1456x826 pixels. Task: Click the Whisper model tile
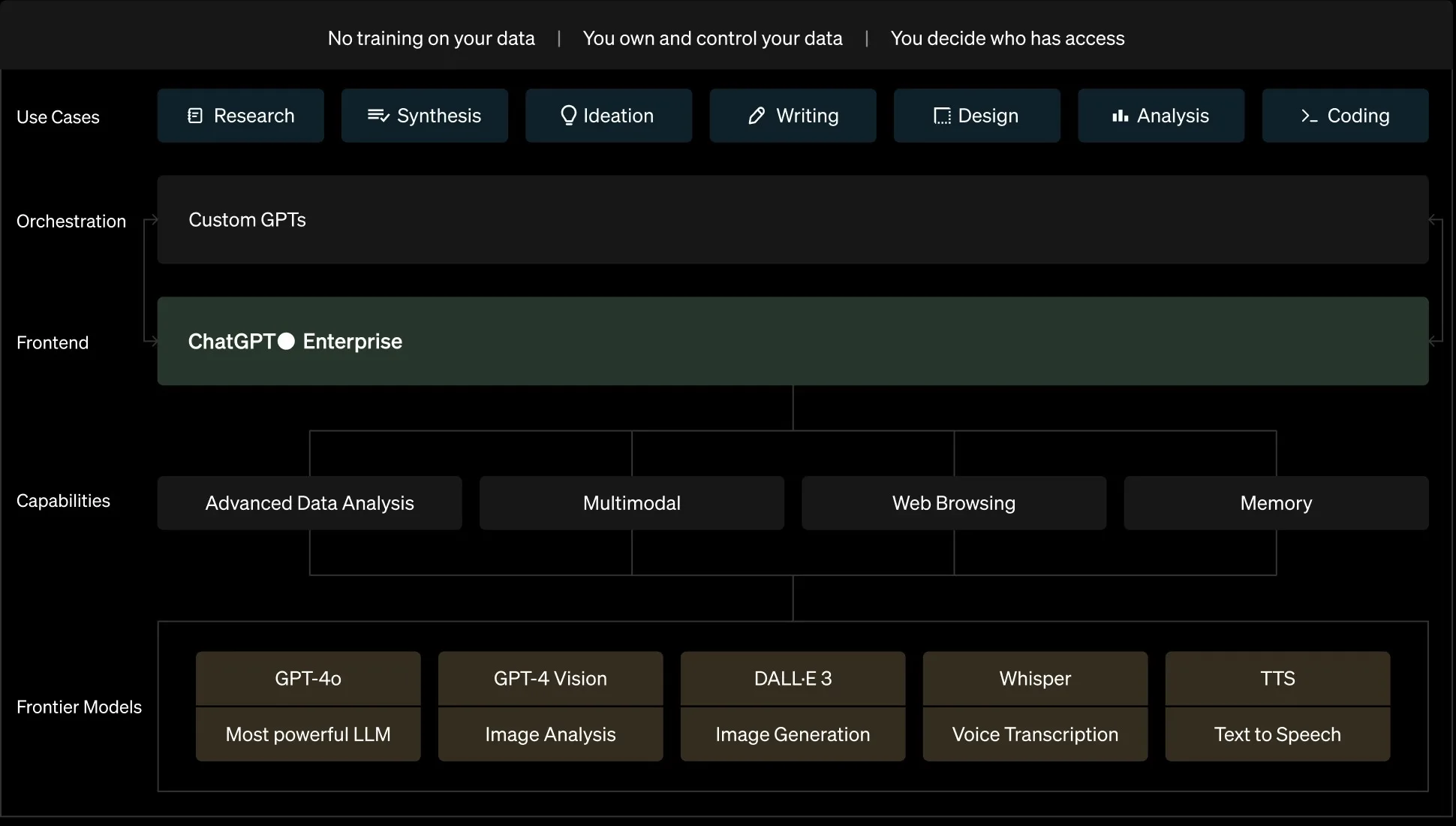(x=1036, y=679)
